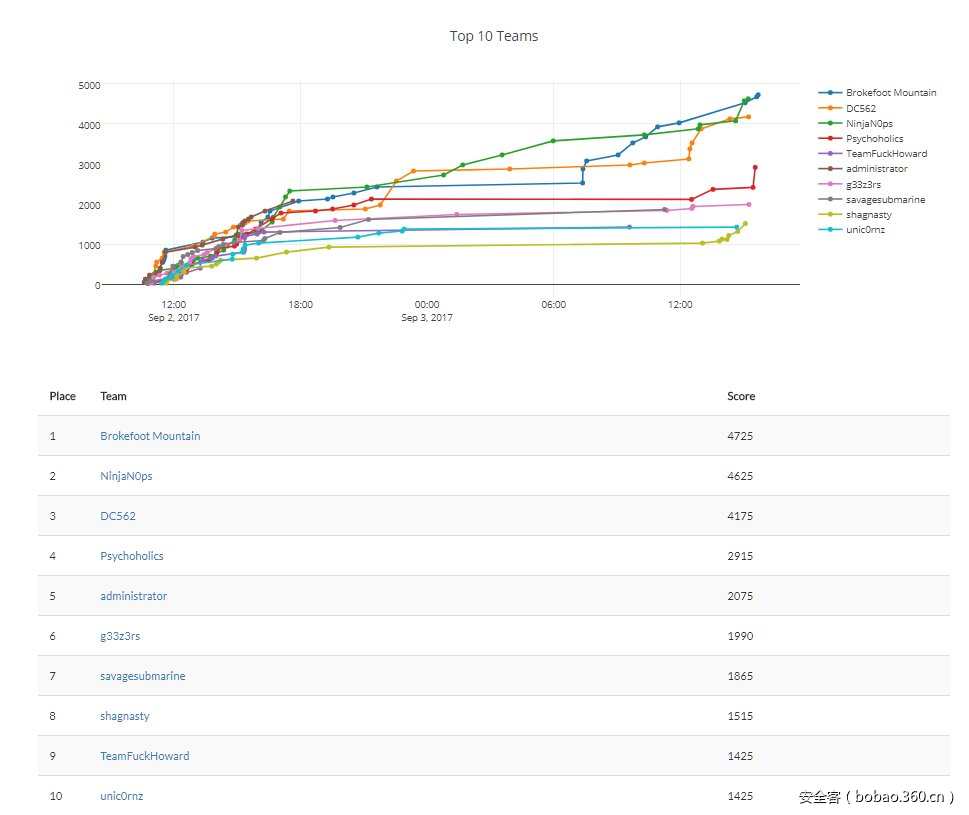Open NinjaN0ps team page from table

pos(126,476)
